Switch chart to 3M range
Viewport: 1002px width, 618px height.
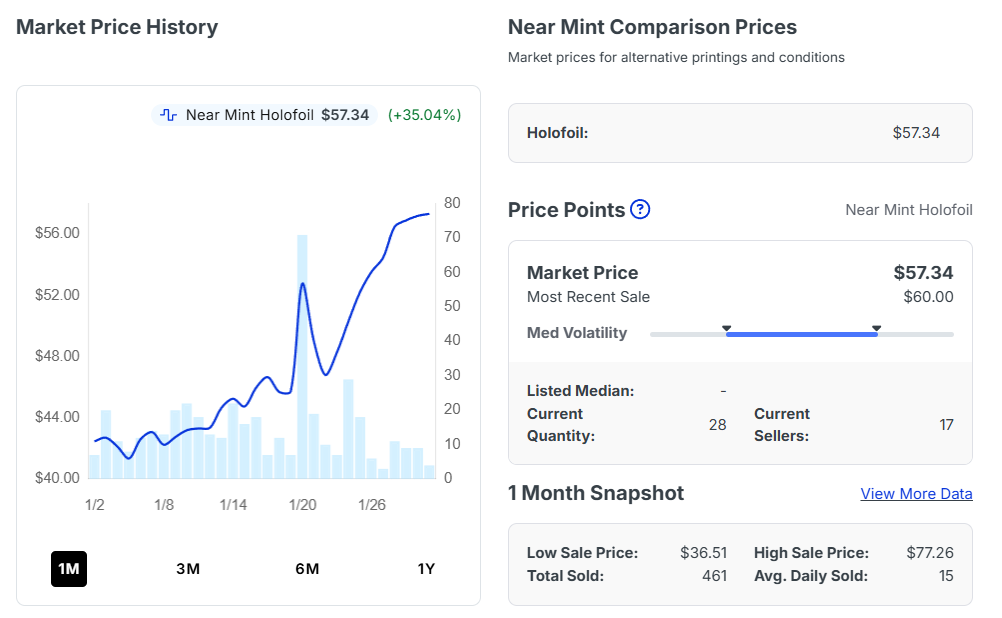click(188, 569)
